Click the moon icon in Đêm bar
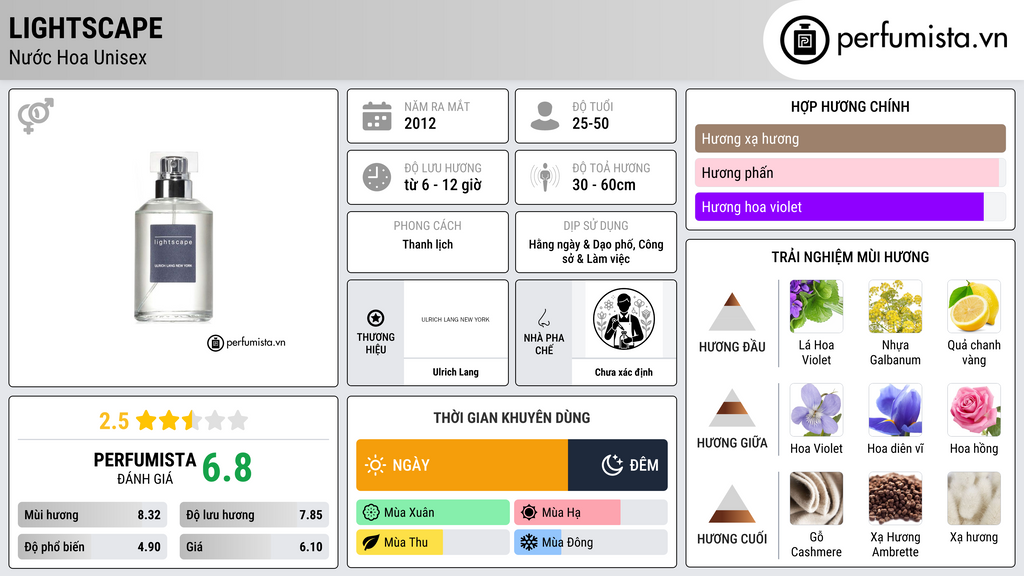Image resolution: width=1024 pixels, height=576 pixels. tap(612, 465)
